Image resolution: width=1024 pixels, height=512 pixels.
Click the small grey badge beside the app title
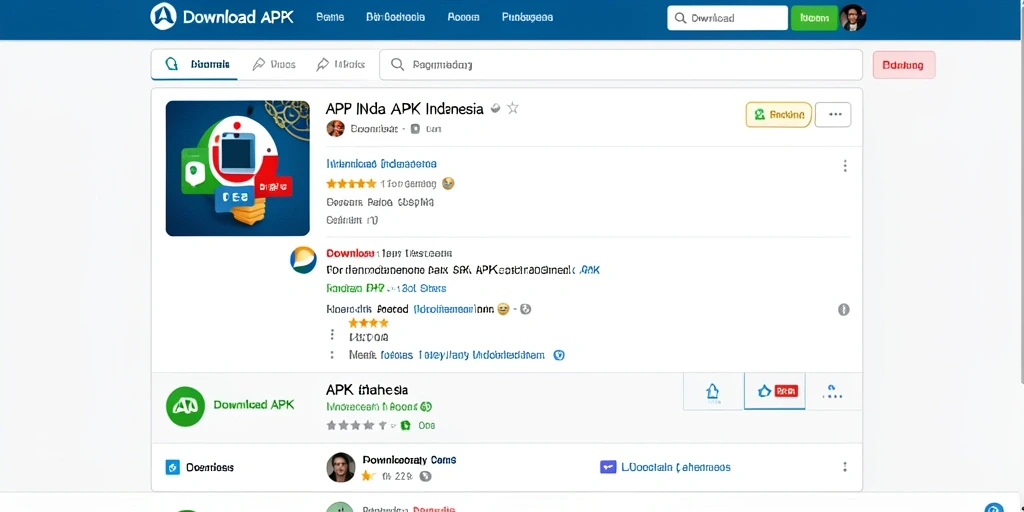[496, 108]
